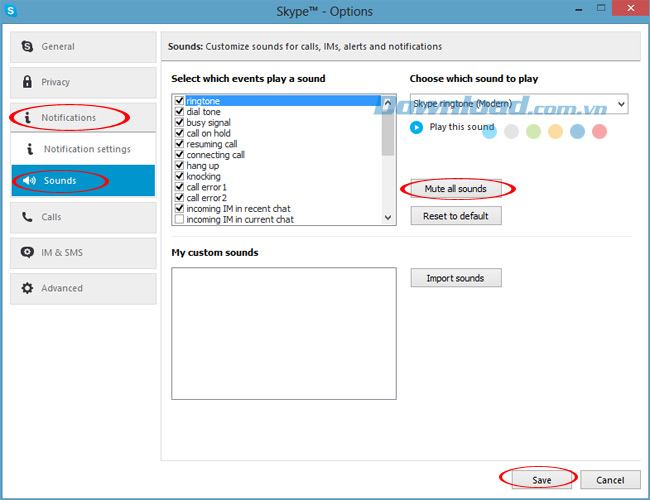Enable the incoming IM in current chat checkbox
650x500 pixels.
[179, 219]
